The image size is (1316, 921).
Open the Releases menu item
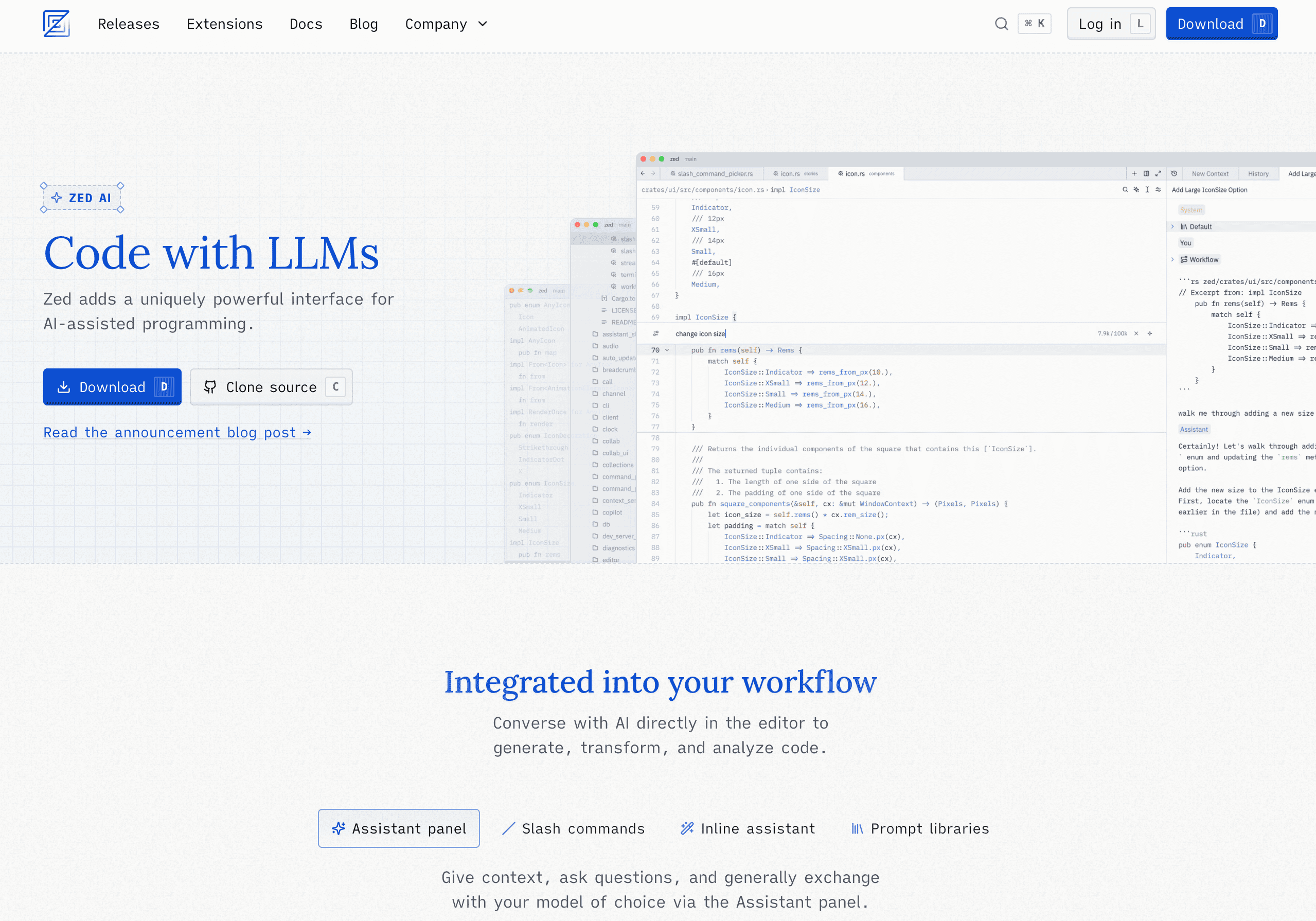tap(128, 24)
